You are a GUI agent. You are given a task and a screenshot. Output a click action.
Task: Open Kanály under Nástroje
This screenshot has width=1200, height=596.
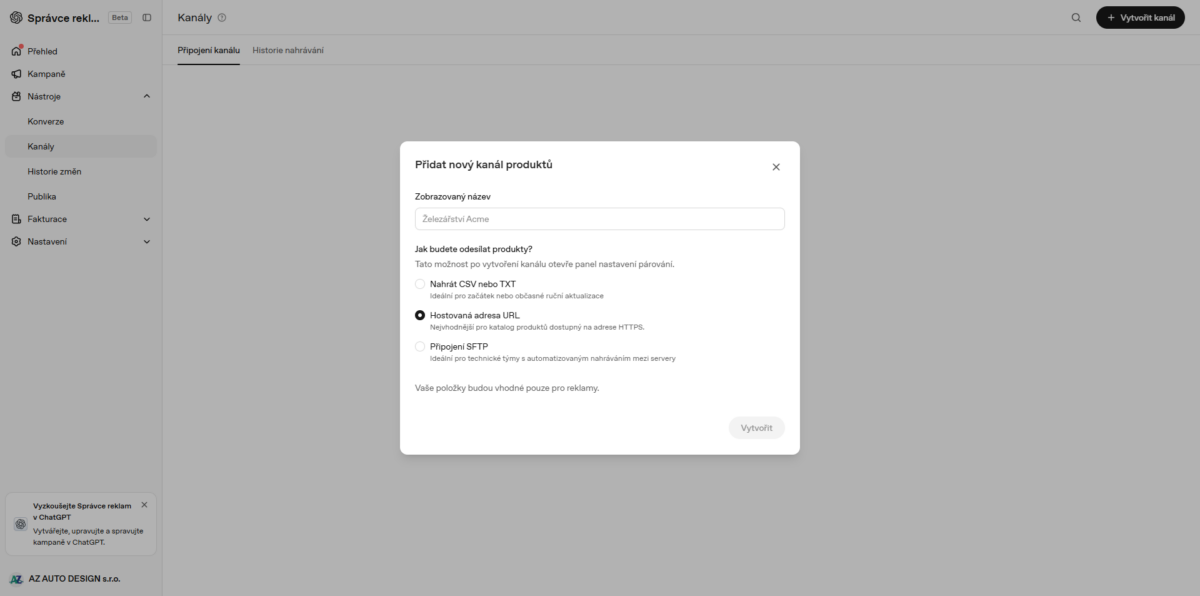(80, 146)
